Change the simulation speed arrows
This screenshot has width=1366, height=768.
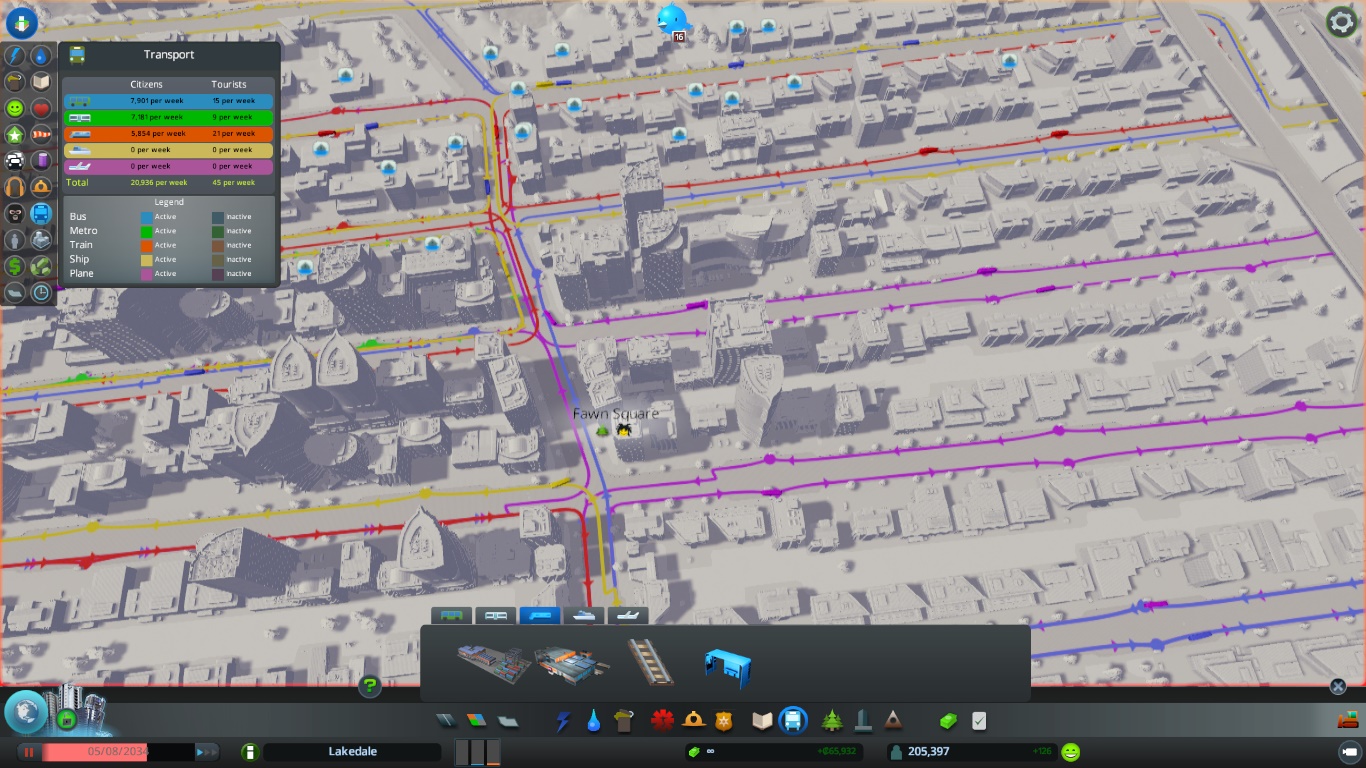[x=206, y=752]
